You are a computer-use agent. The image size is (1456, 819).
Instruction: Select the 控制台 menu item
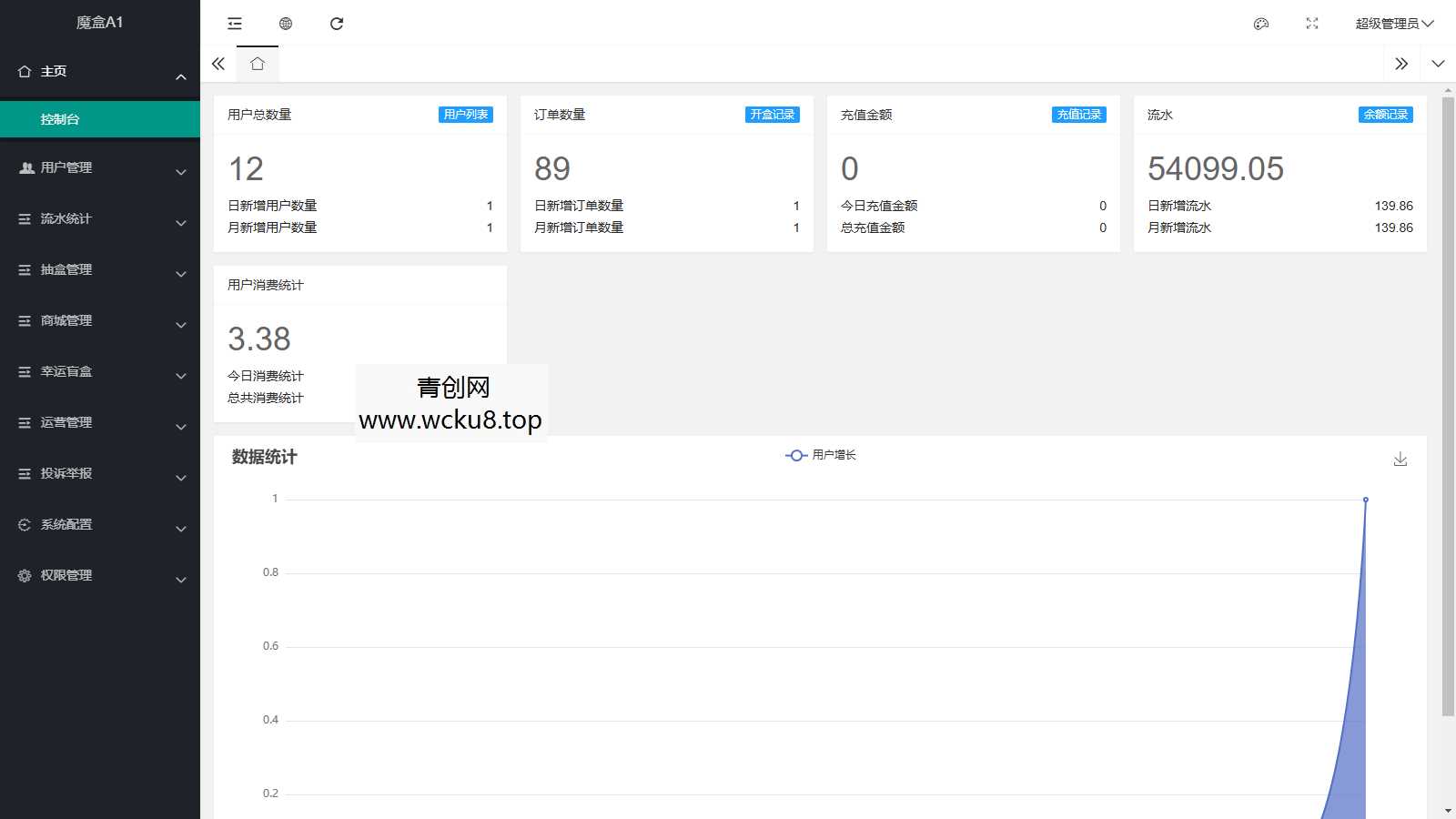[100, 119]
